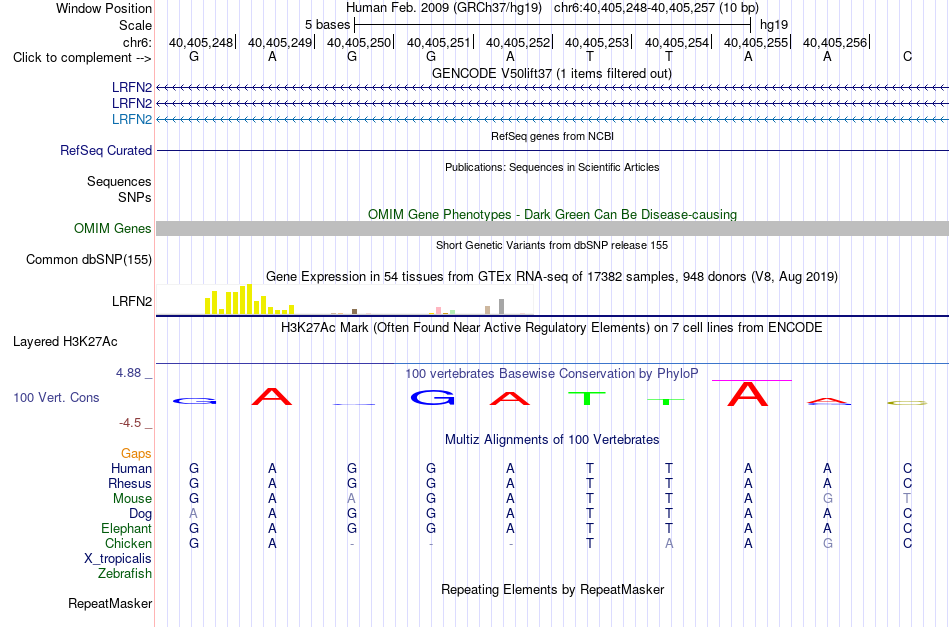Select the light-blue LRFN2 transcript label
This screenshot has height=627, width=950.
[131, 119]
